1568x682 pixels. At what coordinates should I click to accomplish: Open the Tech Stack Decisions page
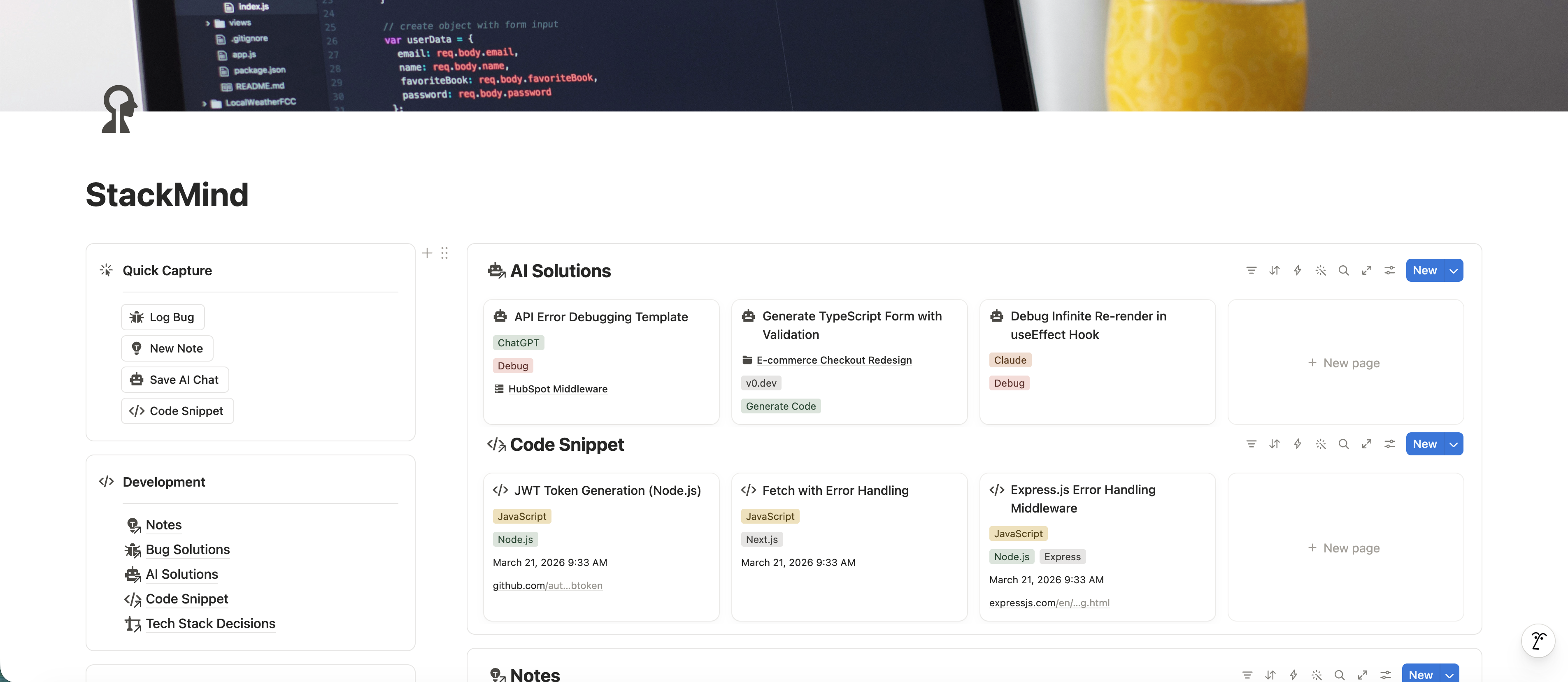pos(210,624)
